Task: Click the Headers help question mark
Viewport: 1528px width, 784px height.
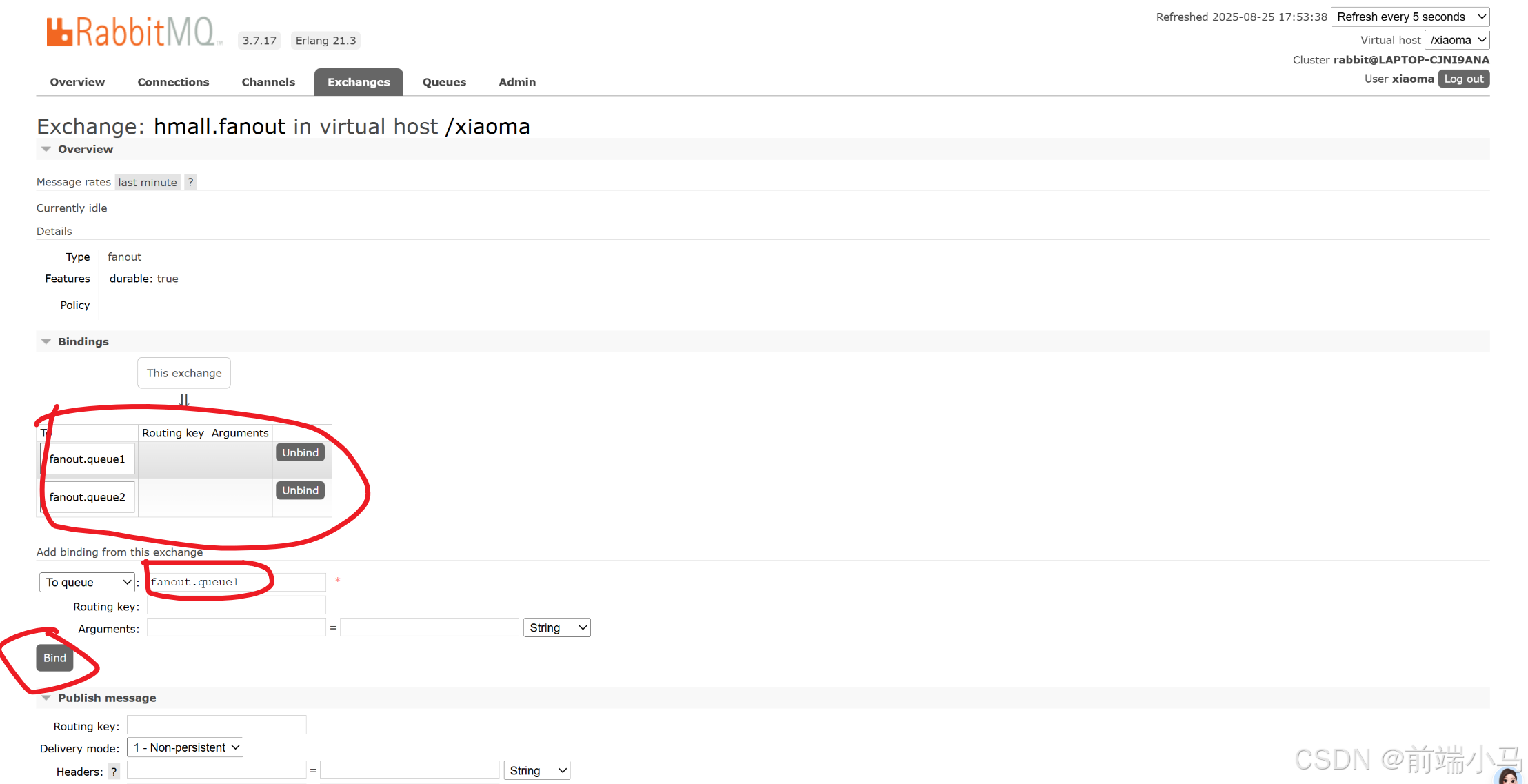Action: click(114, 772)
